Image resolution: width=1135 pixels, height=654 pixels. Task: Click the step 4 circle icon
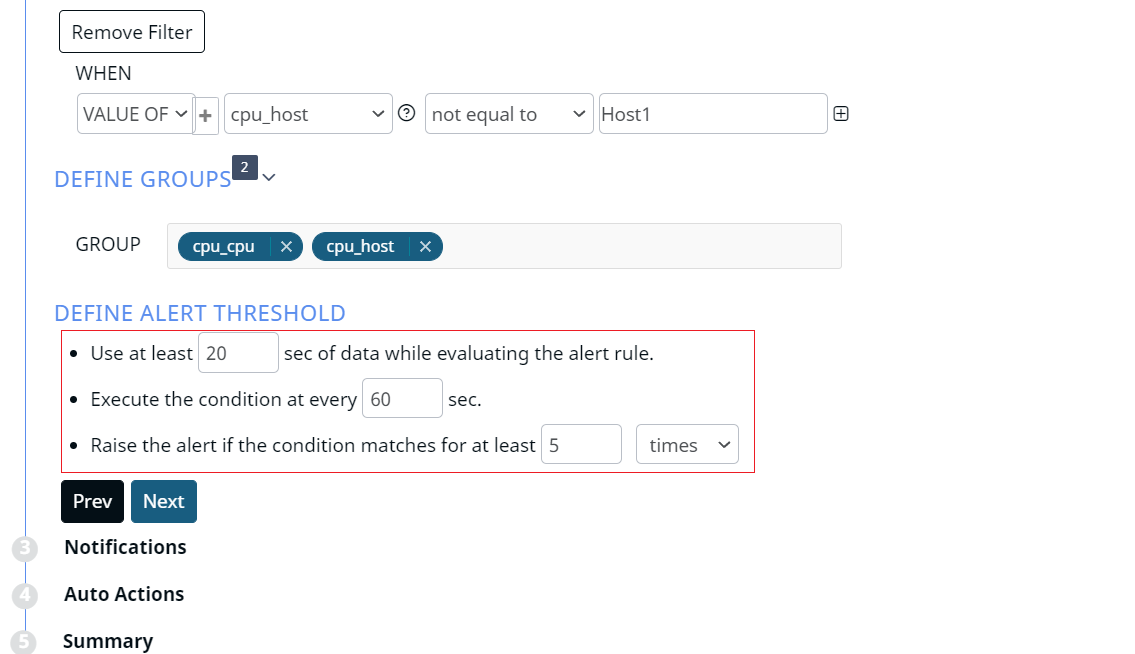point(25,595)
